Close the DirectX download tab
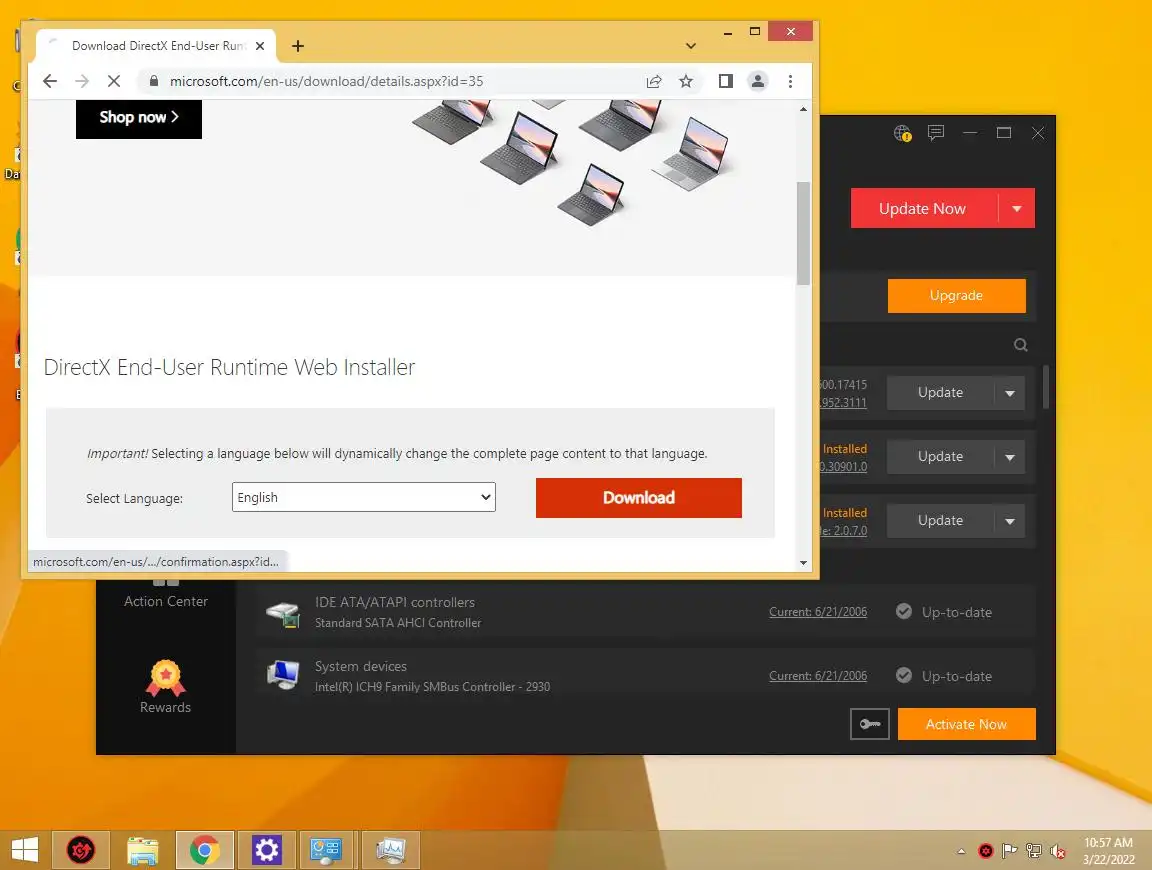 [x=259, y=46]
